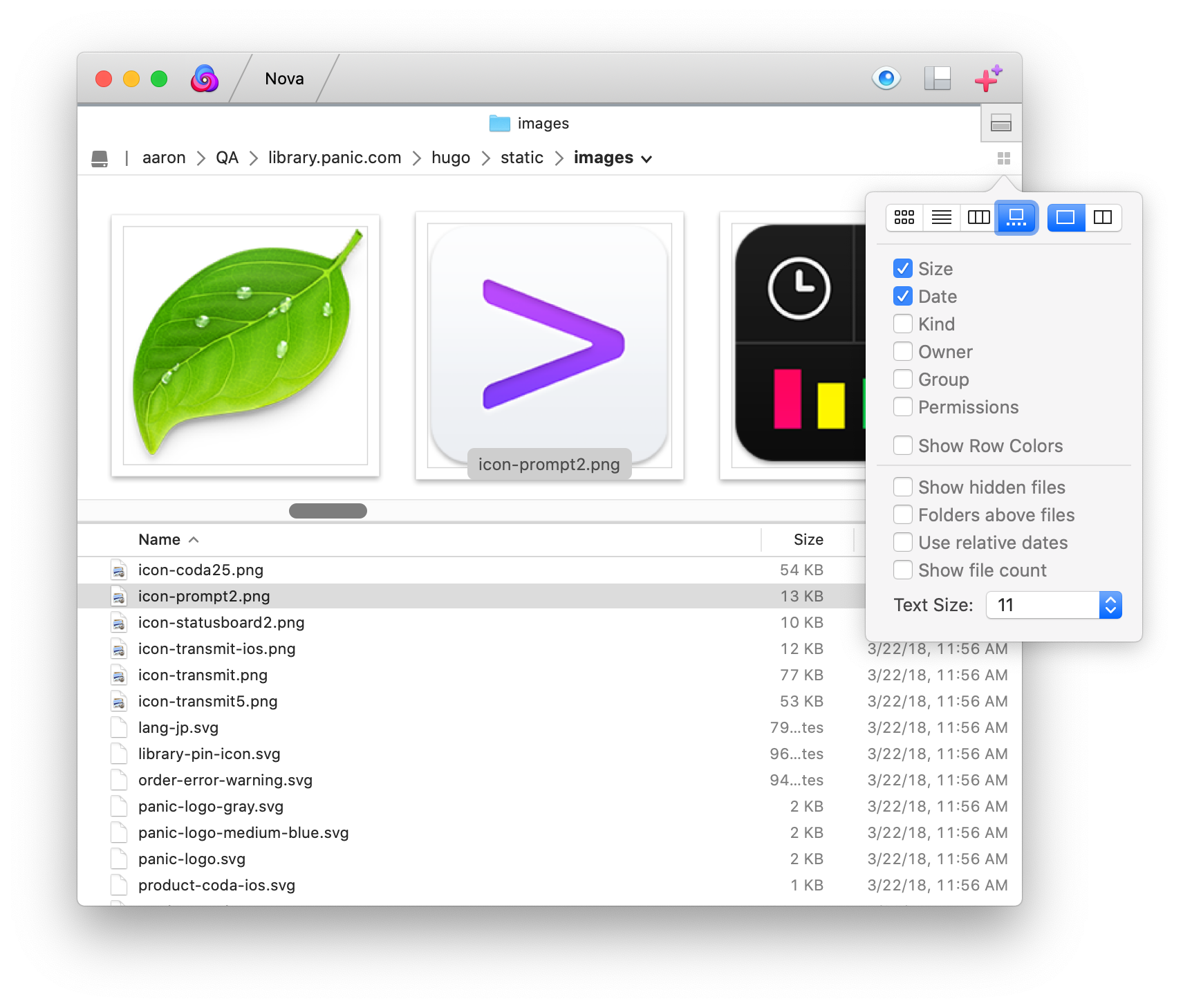Open the images path dropdown chevron
This screenshot has width=1192, height=1008.
coord(646,159)
